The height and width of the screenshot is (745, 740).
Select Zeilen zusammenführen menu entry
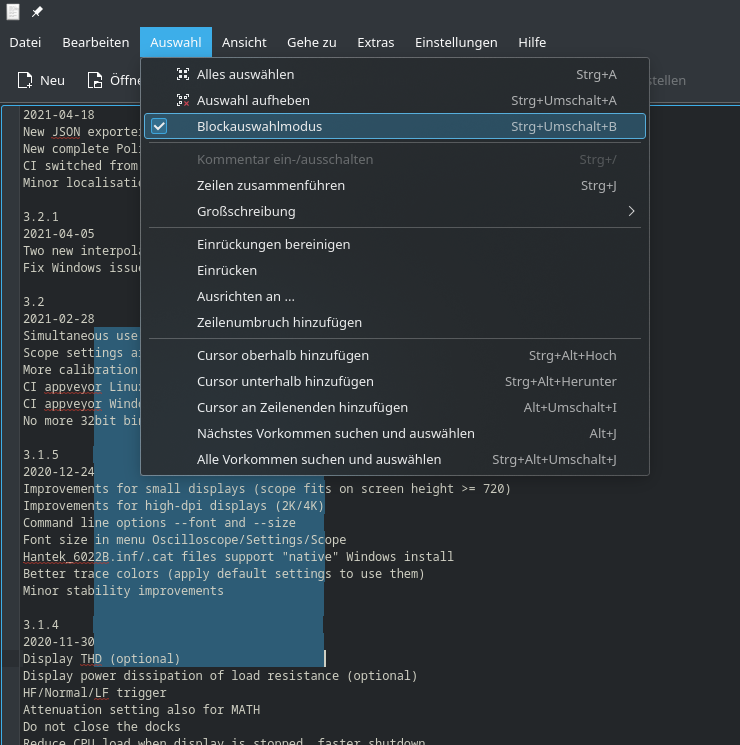coord(395,185)
